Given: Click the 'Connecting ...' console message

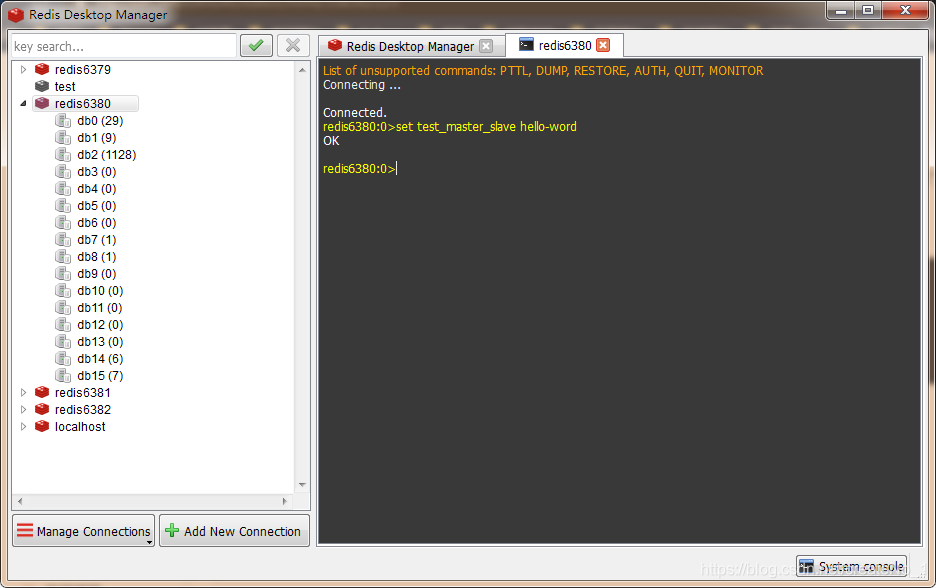Looking at the screenshot, I should [362, 85].
